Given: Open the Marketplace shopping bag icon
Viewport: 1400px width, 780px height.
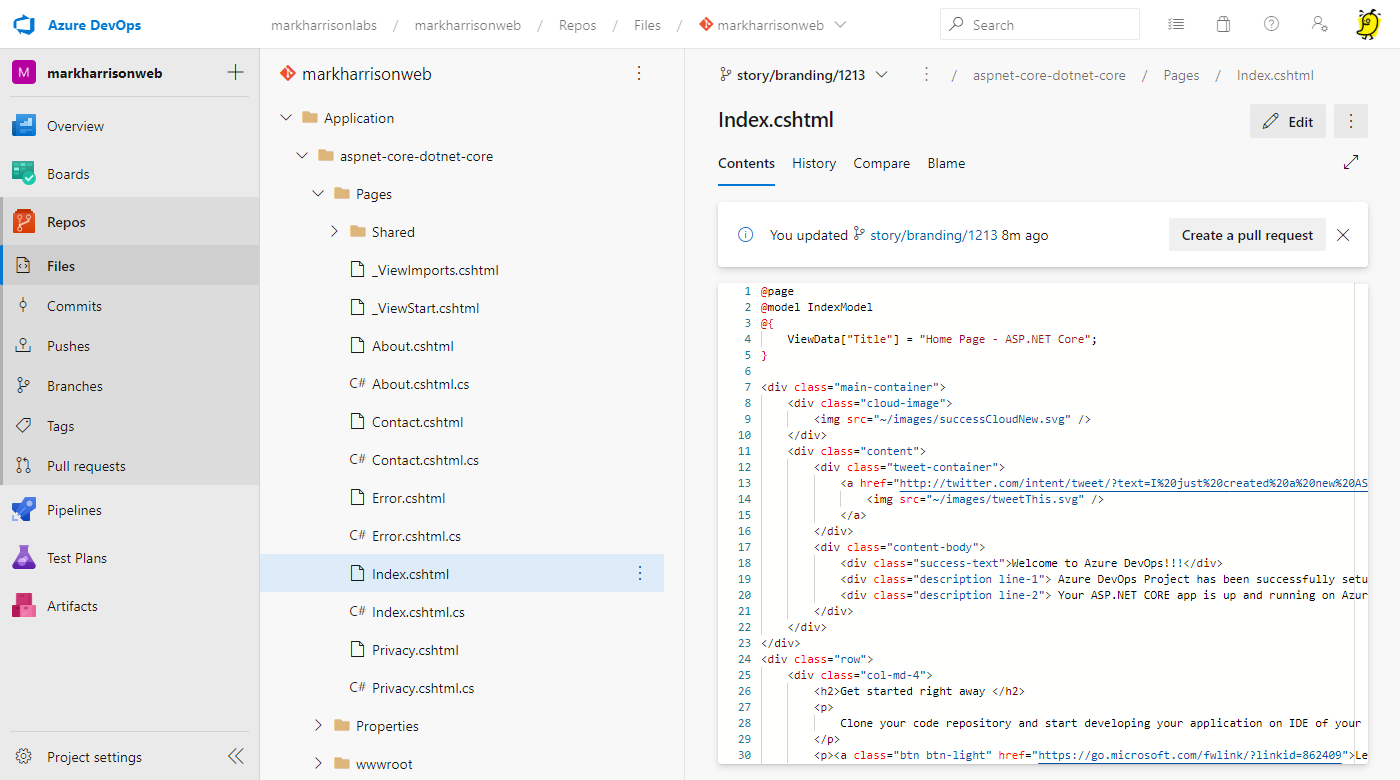Looking at the screenshot, I should click(1223, 25).
